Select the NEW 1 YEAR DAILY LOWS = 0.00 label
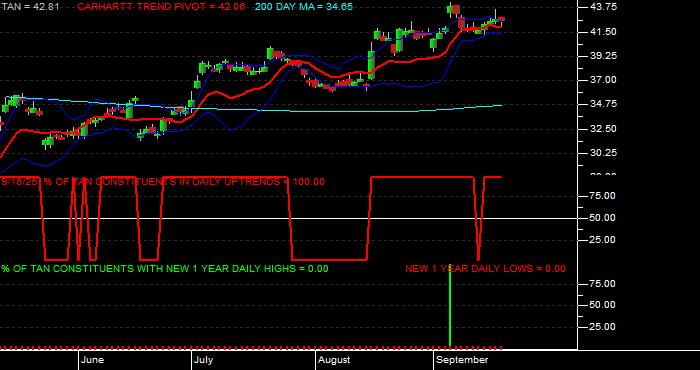 tap(485, 269)
